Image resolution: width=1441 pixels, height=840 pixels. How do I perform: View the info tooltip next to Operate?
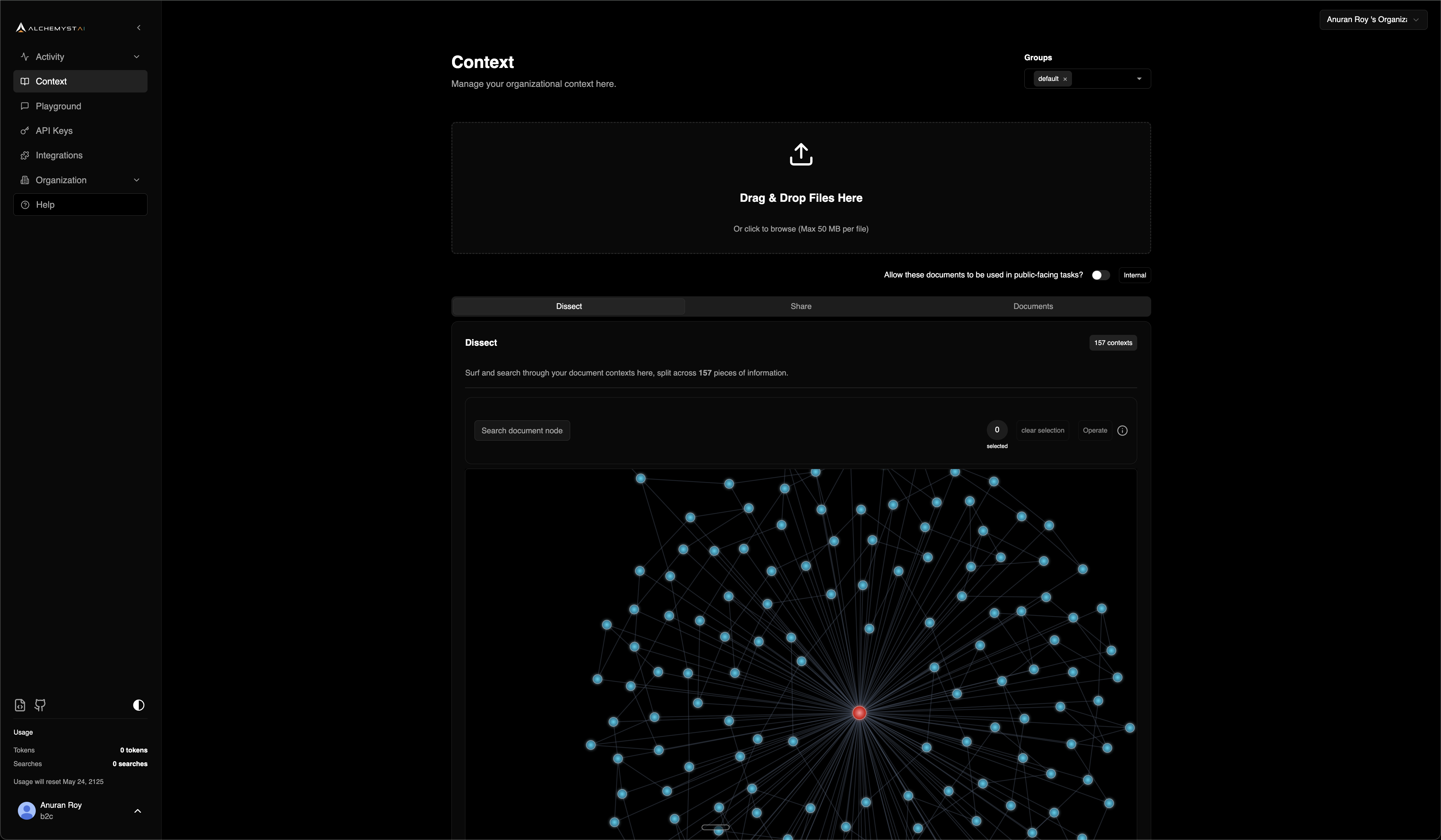[1122, 430]
